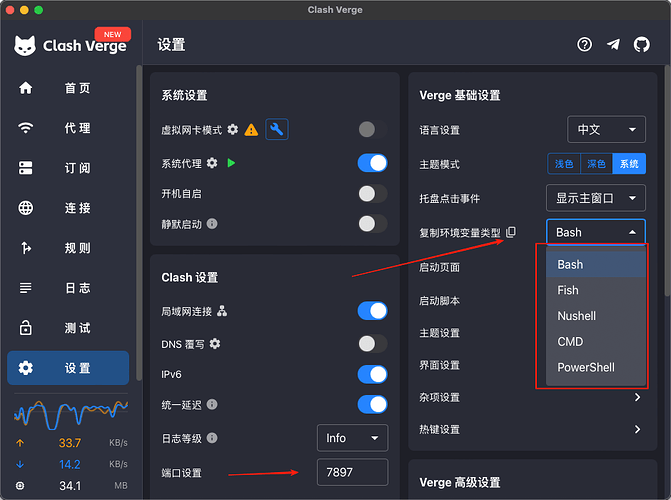Go to 日志 in sidebar
Screen dimensions: 671x500
click(x=68, y=288)
